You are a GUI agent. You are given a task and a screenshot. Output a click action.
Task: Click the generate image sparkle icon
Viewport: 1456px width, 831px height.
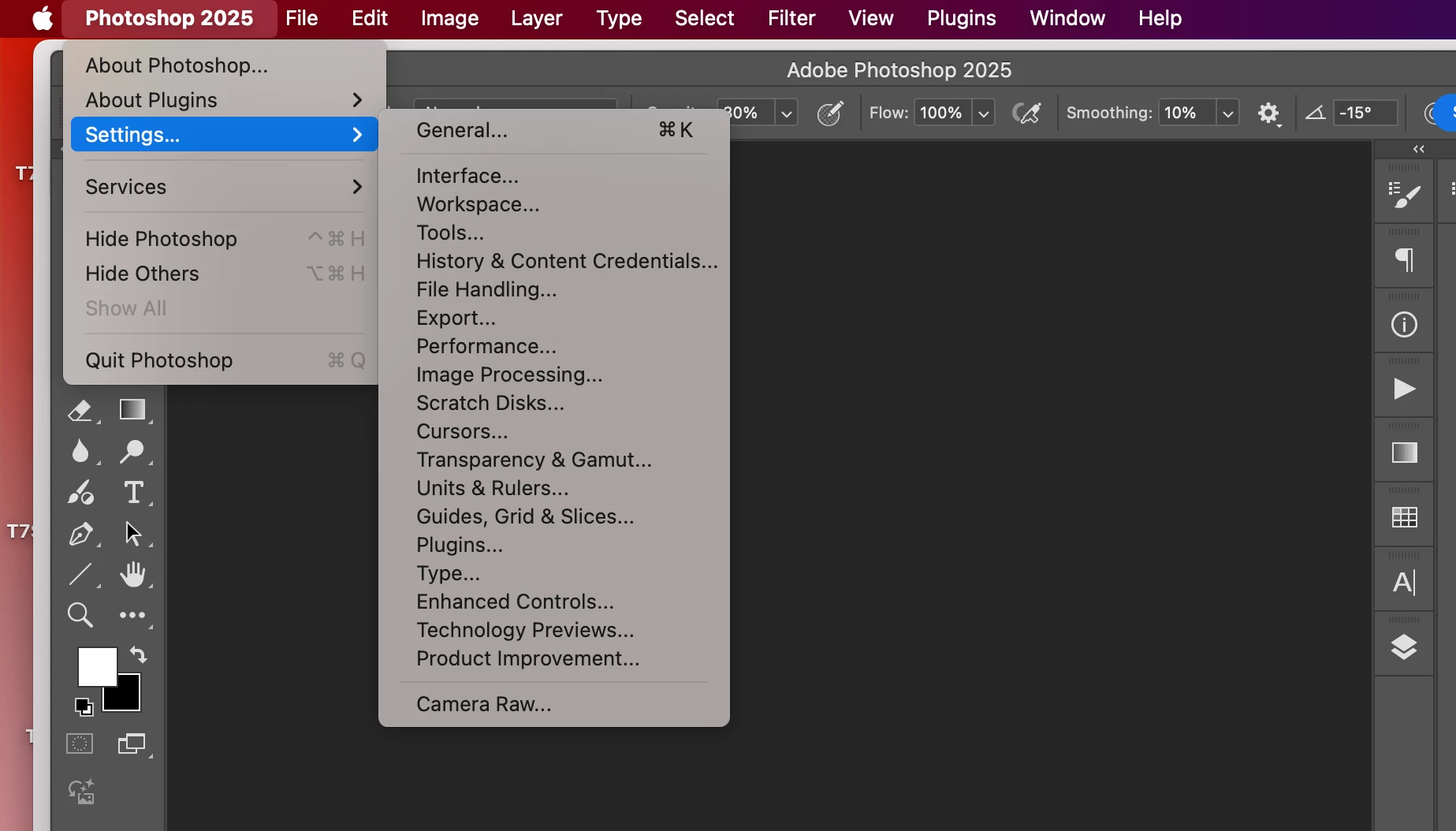(81, 792)
